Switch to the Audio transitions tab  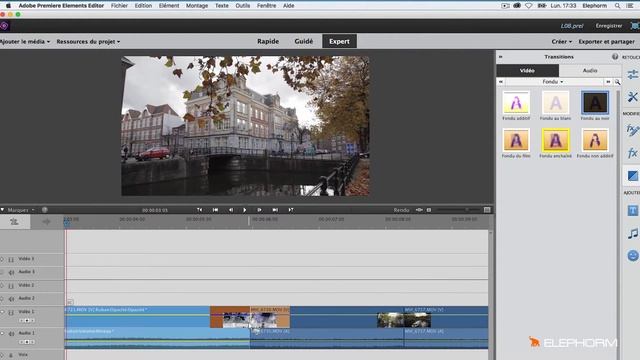coord(590,71)
